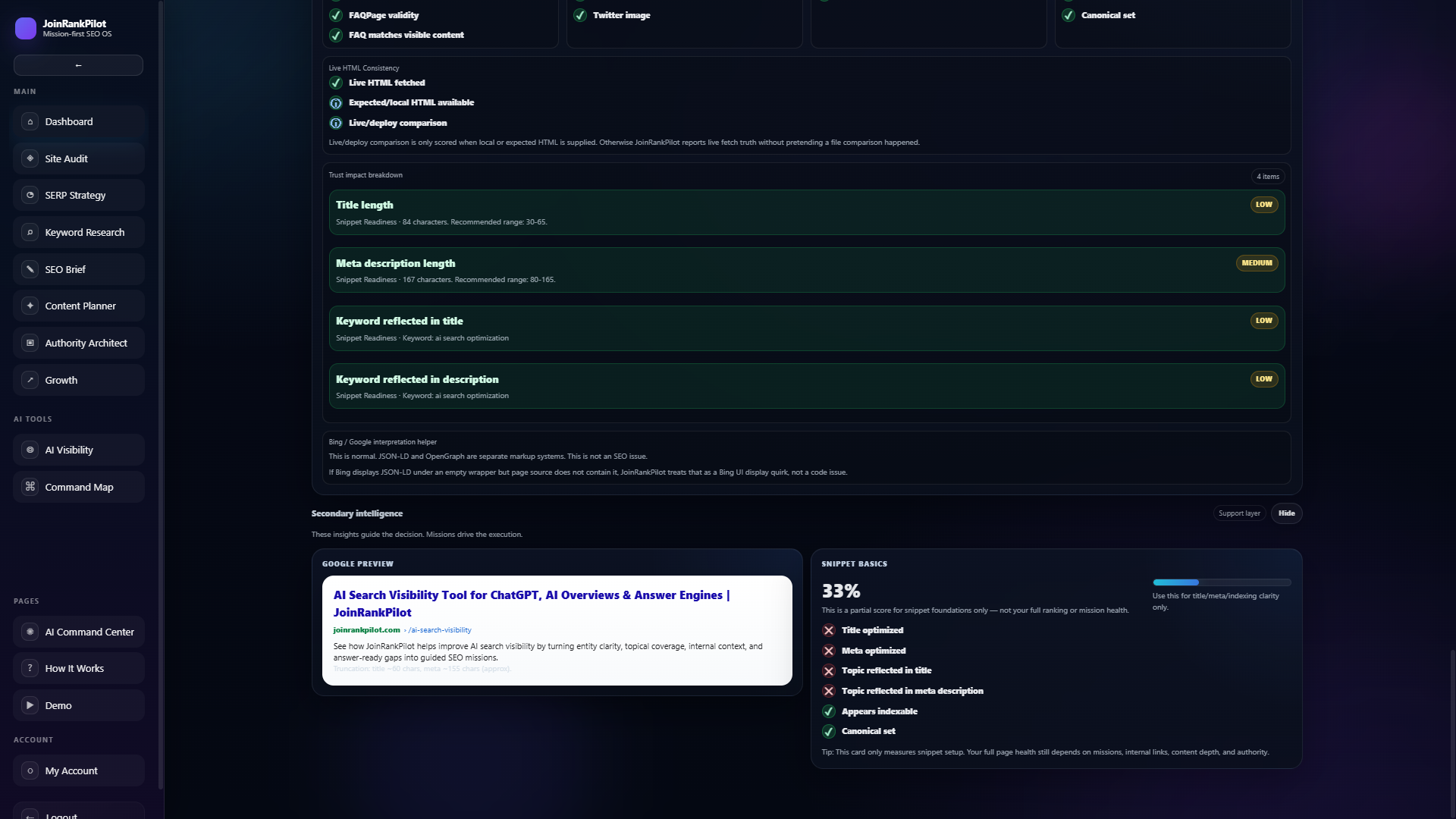Click the How It Works question icon
The height and width of the screenshot is (819, 1456).
30,668
